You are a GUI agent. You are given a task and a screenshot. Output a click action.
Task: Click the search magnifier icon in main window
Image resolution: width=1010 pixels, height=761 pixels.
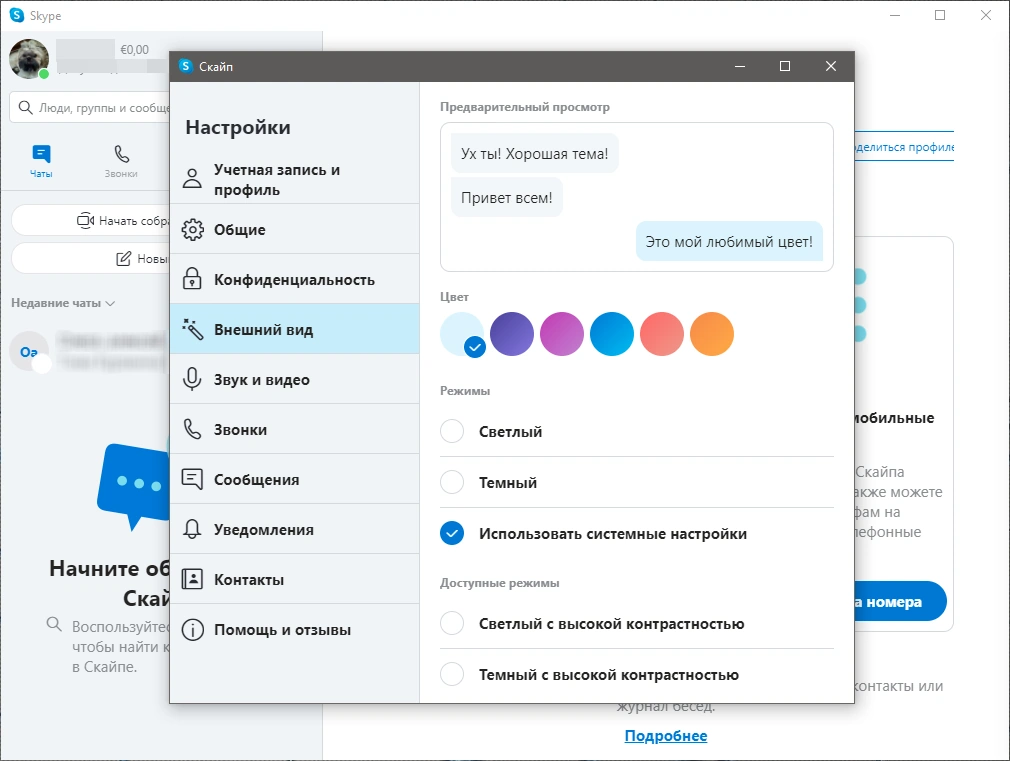[x=25, y=107]
